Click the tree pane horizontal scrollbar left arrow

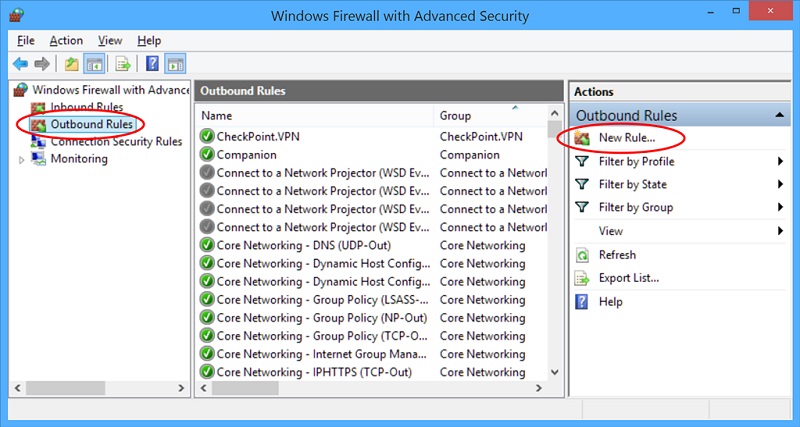(x=18, y=388)
